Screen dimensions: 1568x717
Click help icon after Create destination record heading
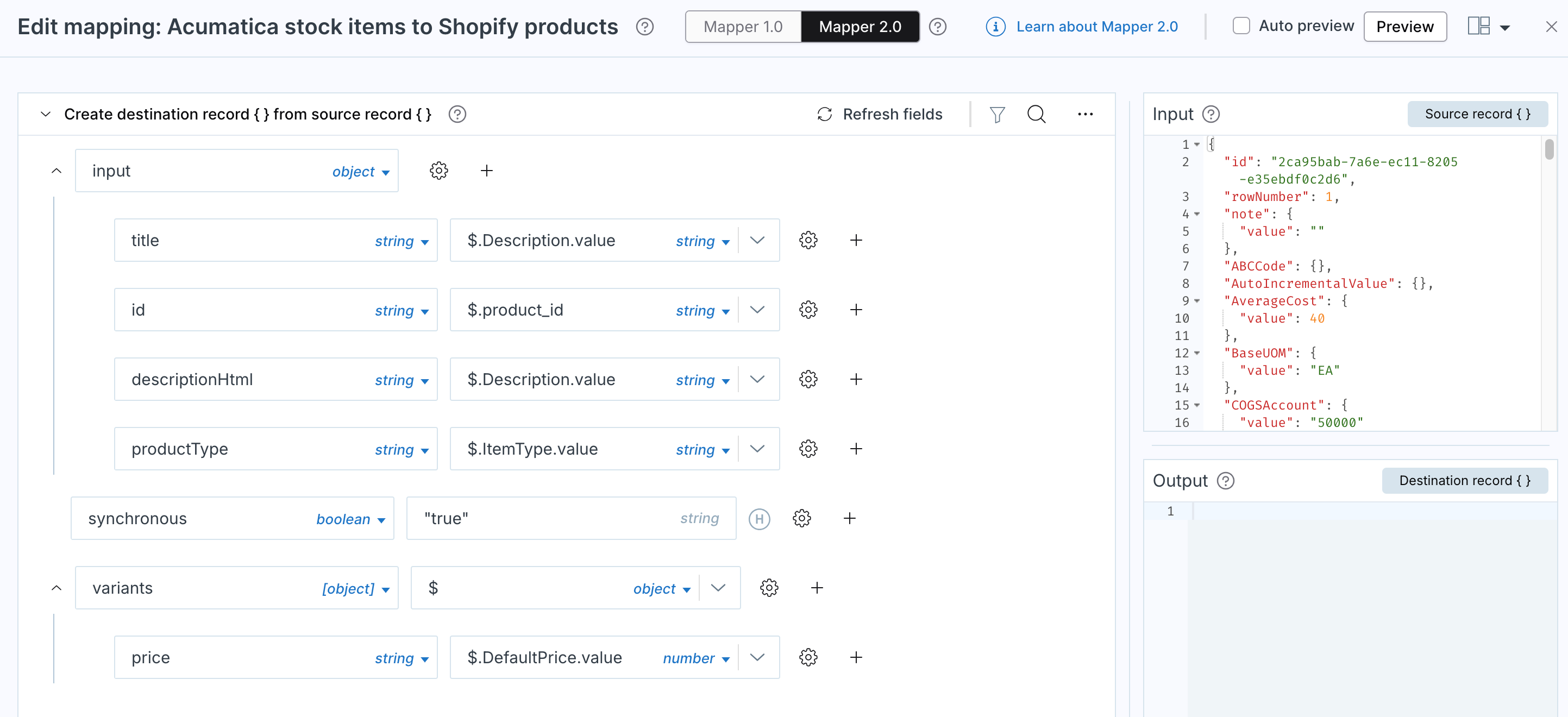click(x=457, y=115)
